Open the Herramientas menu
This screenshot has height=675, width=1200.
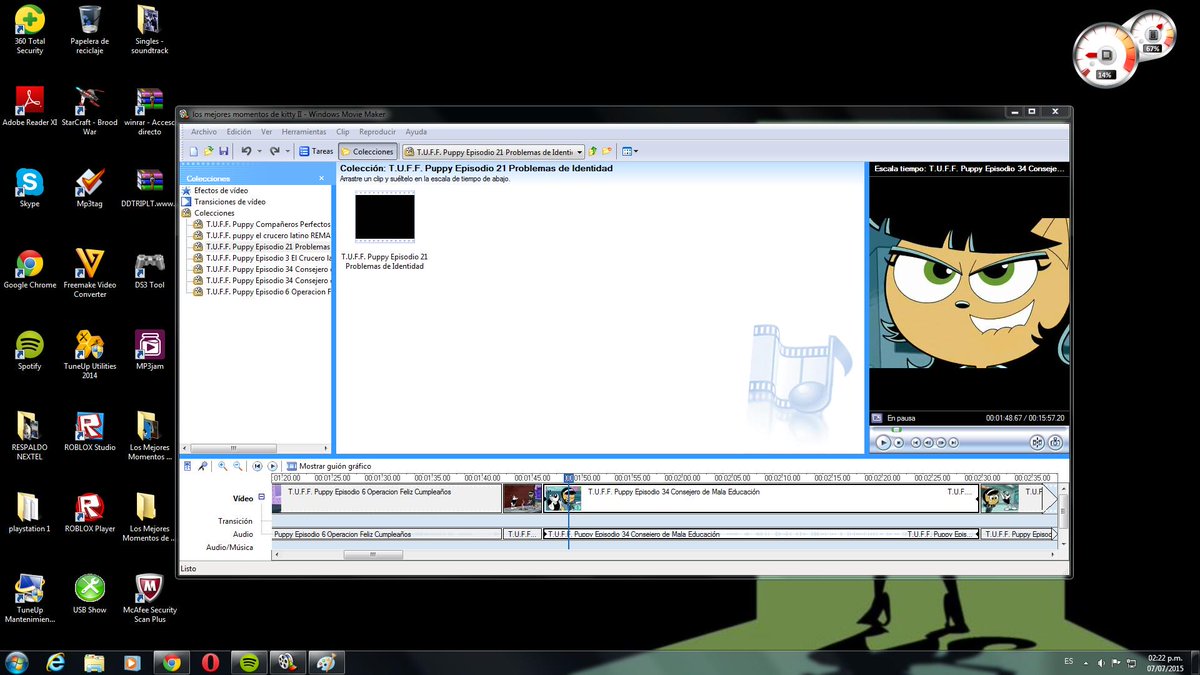coord(304,131)
